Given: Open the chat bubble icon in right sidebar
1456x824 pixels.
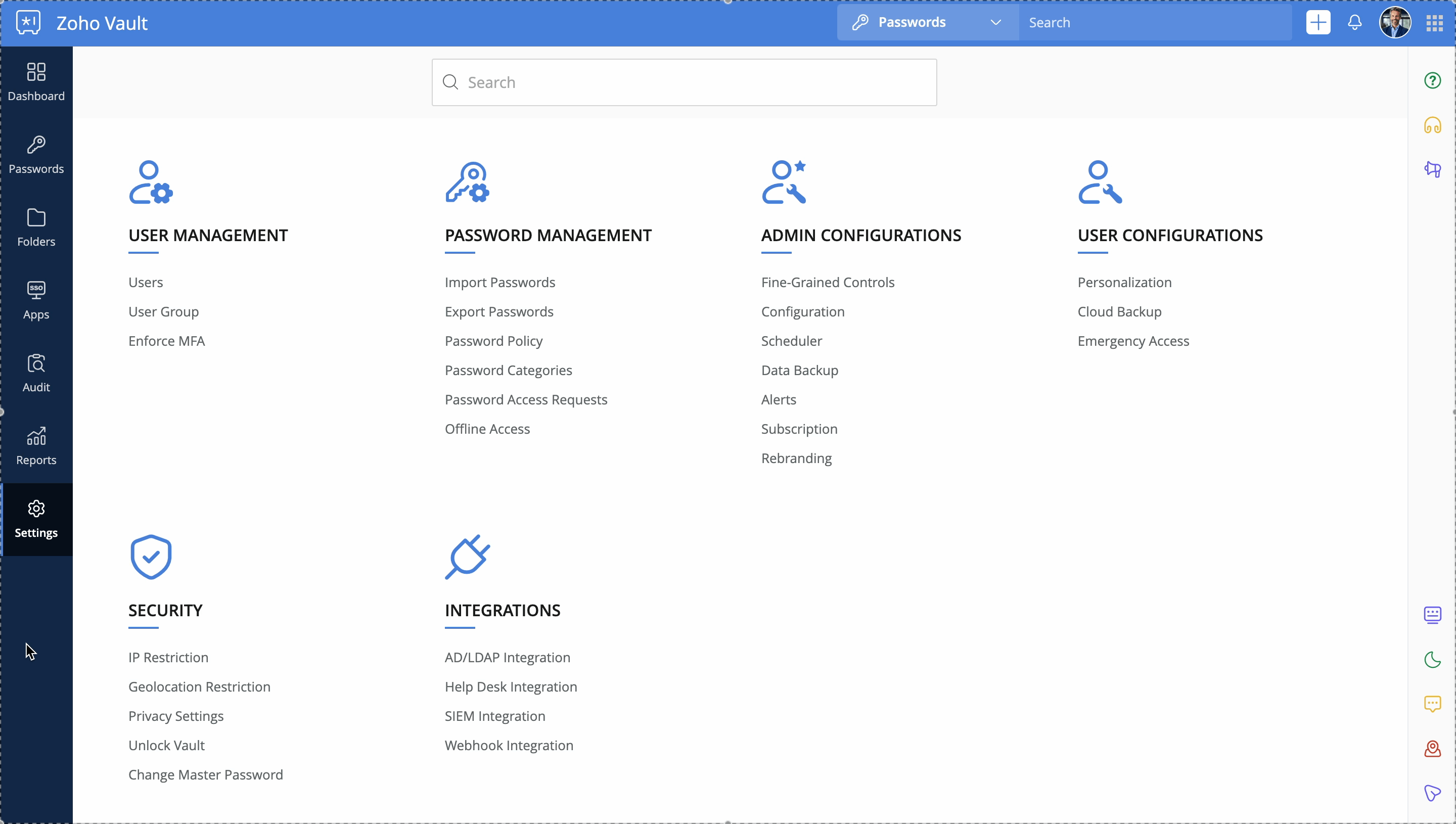Looking at the screenshot, I should point(1432,704).
